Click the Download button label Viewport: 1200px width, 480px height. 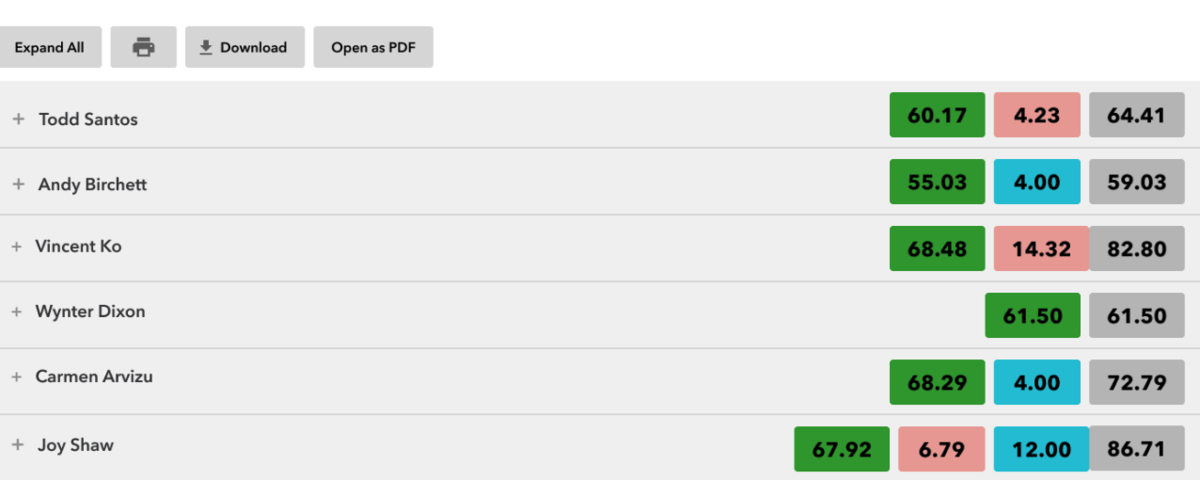[x=253, y=47]
